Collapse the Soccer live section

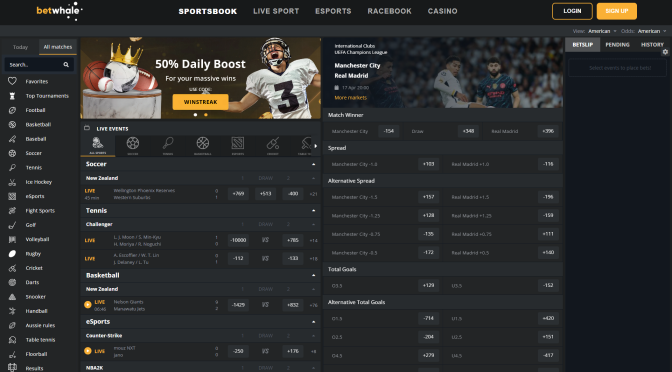click(x=313, y=165)
